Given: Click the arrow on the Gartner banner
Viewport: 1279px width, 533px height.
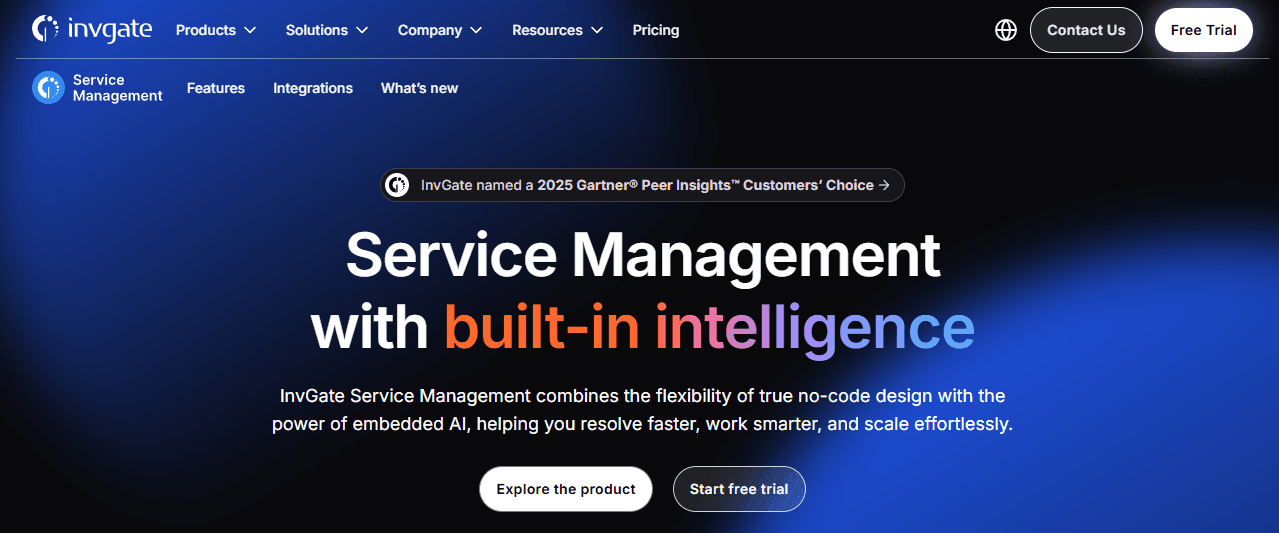Looking at the screenshot, I should point(884,185).
